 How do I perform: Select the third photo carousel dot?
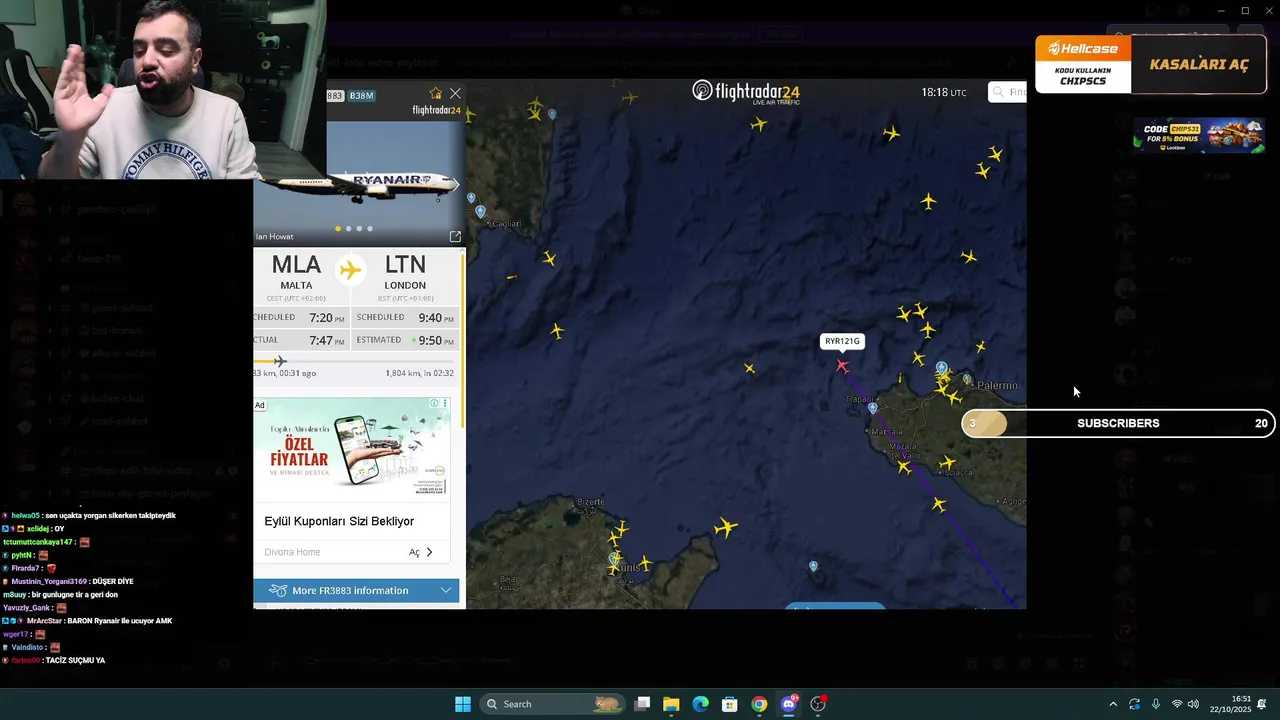(x=359, y=229)
